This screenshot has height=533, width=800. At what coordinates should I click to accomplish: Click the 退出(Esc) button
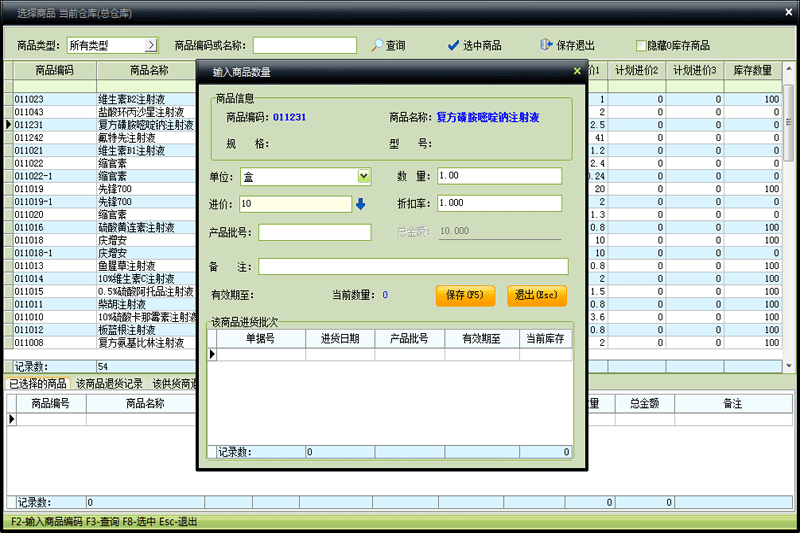tap(537, 295)
